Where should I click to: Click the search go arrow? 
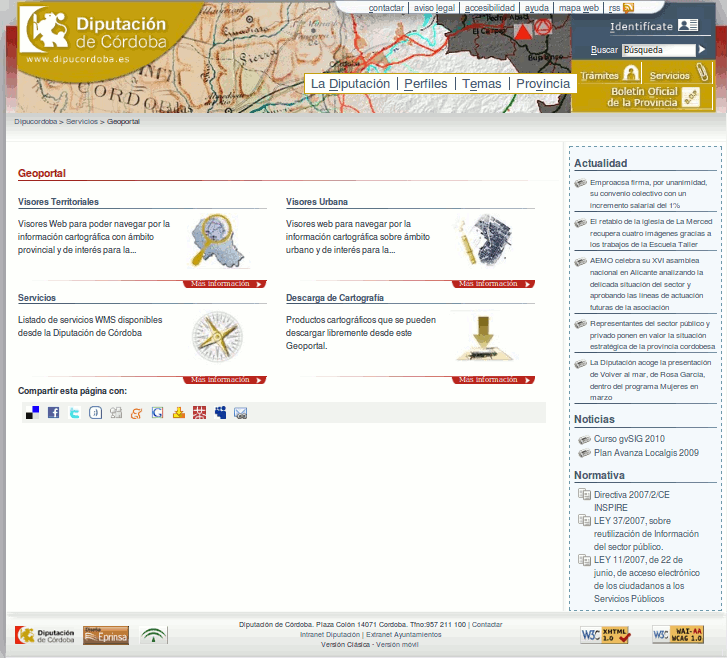(702, 49)
